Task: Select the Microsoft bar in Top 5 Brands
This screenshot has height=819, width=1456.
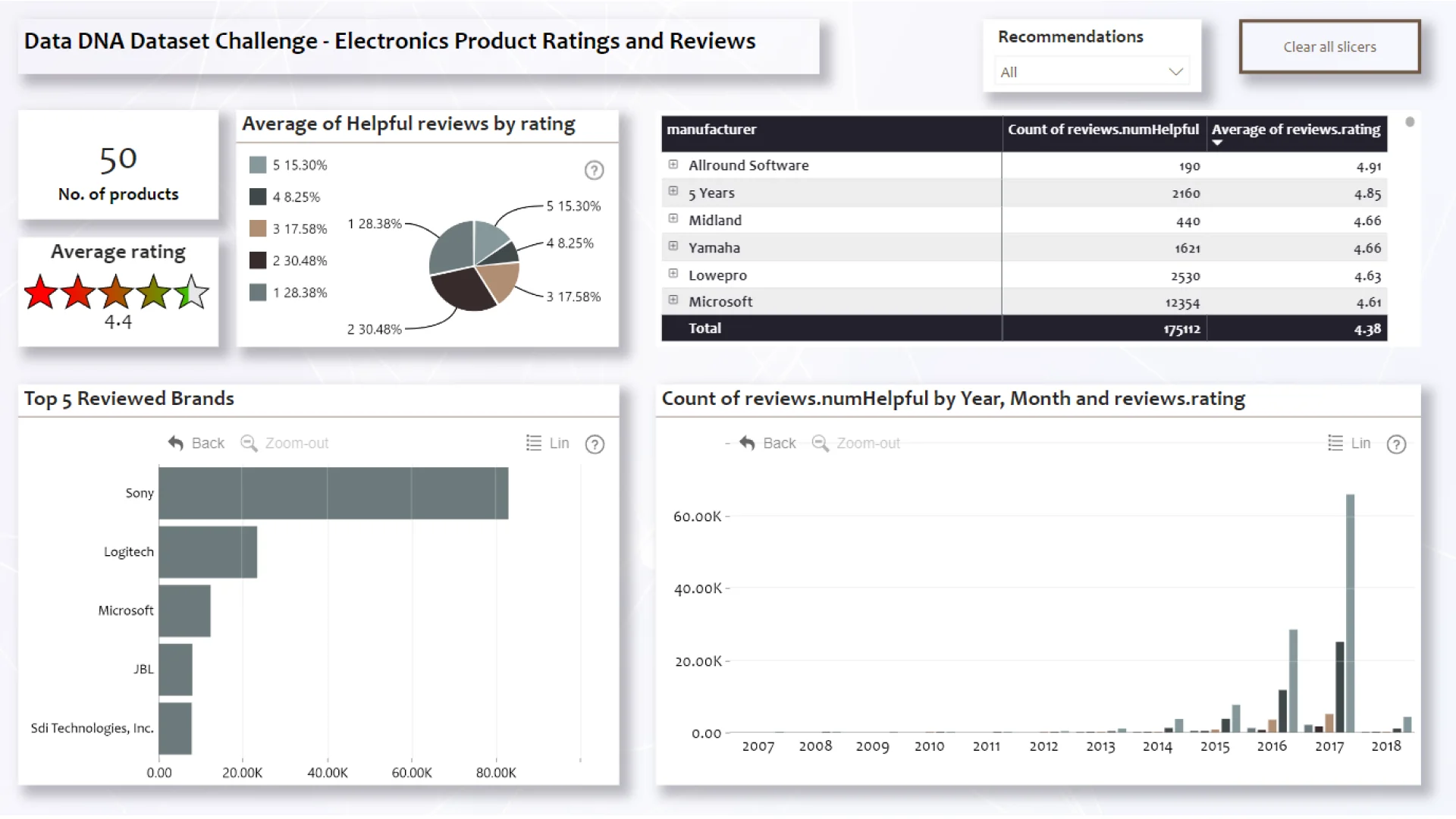Action: point(184,611)
